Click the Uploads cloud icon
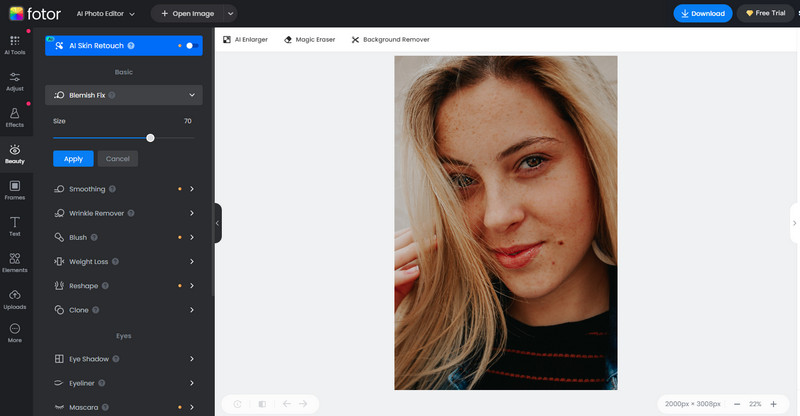Viewport: 800px width, 416px height. click(x=15, y=298)
